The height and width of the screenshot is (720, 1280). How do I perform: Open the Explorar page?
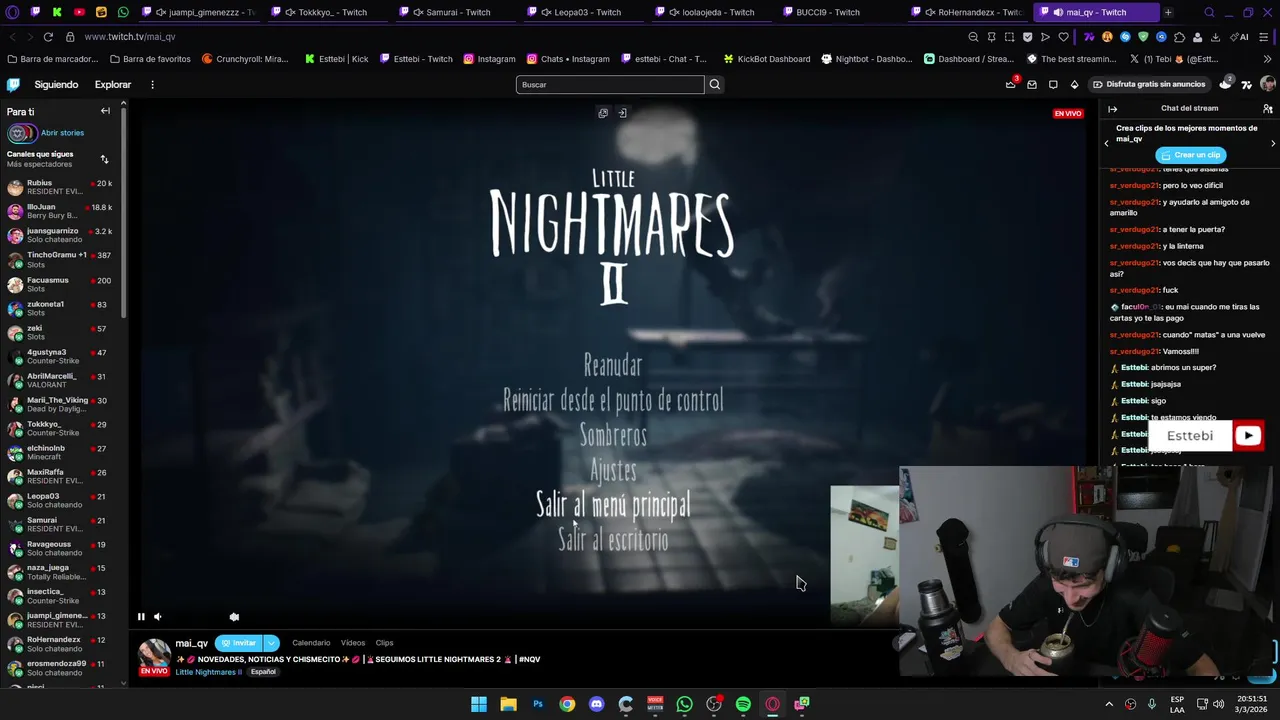113,85
